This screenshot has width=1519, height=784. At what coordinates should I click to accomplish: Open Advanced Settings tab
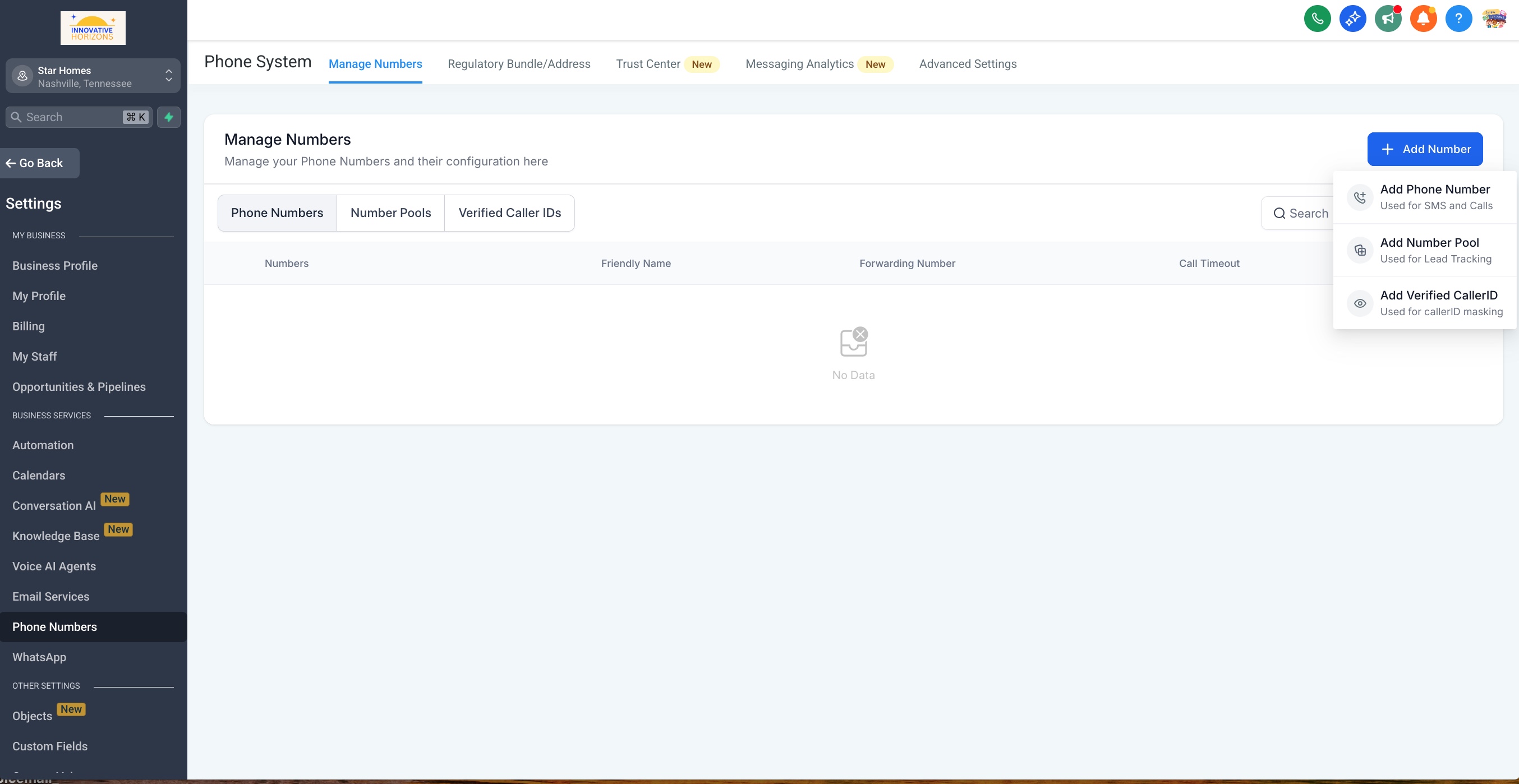point(968,64)
